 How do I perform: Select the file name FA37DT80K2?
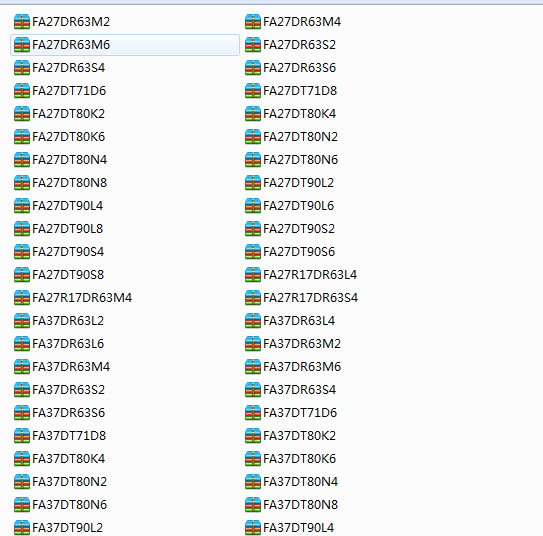300,436
